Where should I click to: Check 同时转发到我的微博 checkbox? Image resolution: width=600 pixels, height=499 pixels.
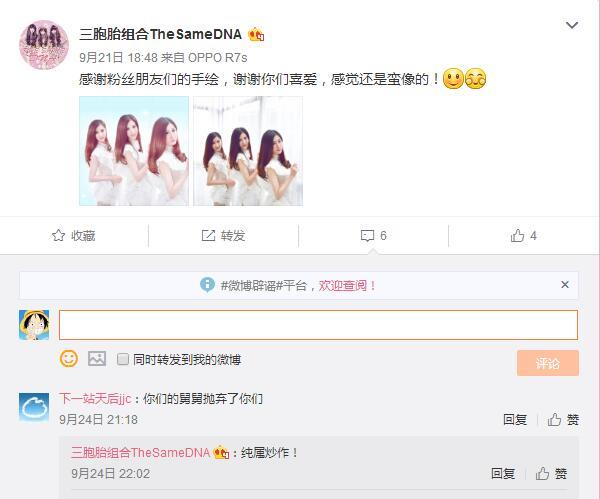coord(123,359)
